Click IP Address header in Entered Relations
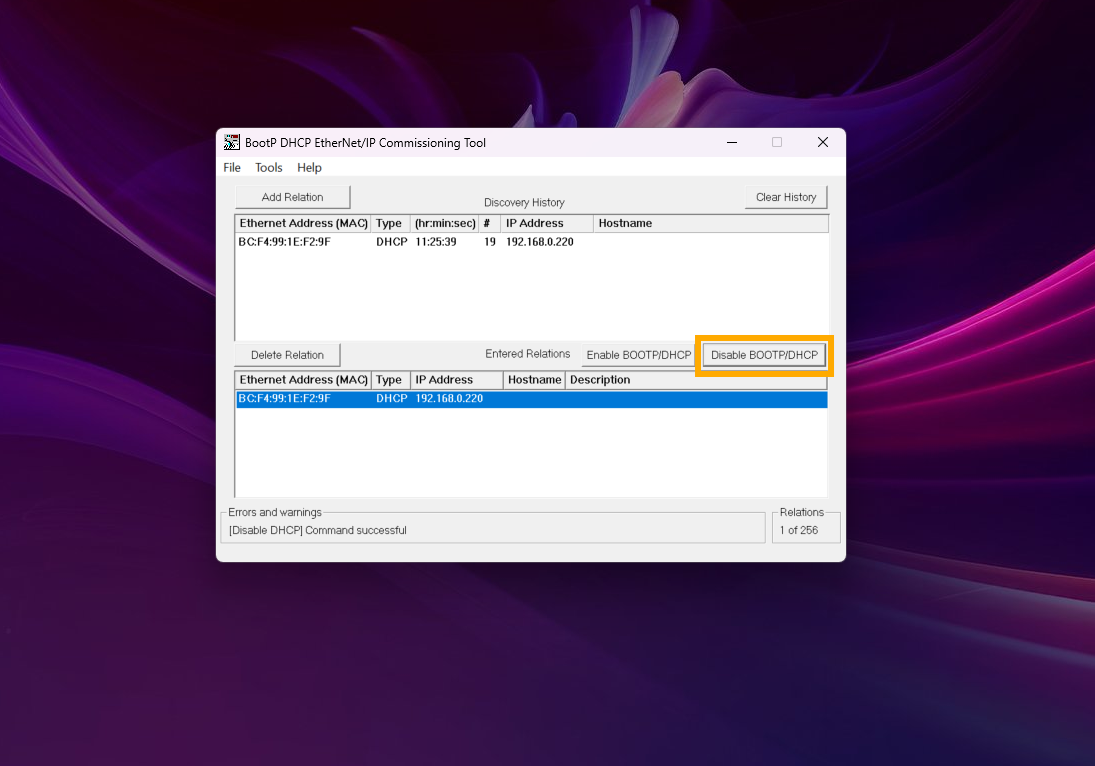 tap(444, 380)
